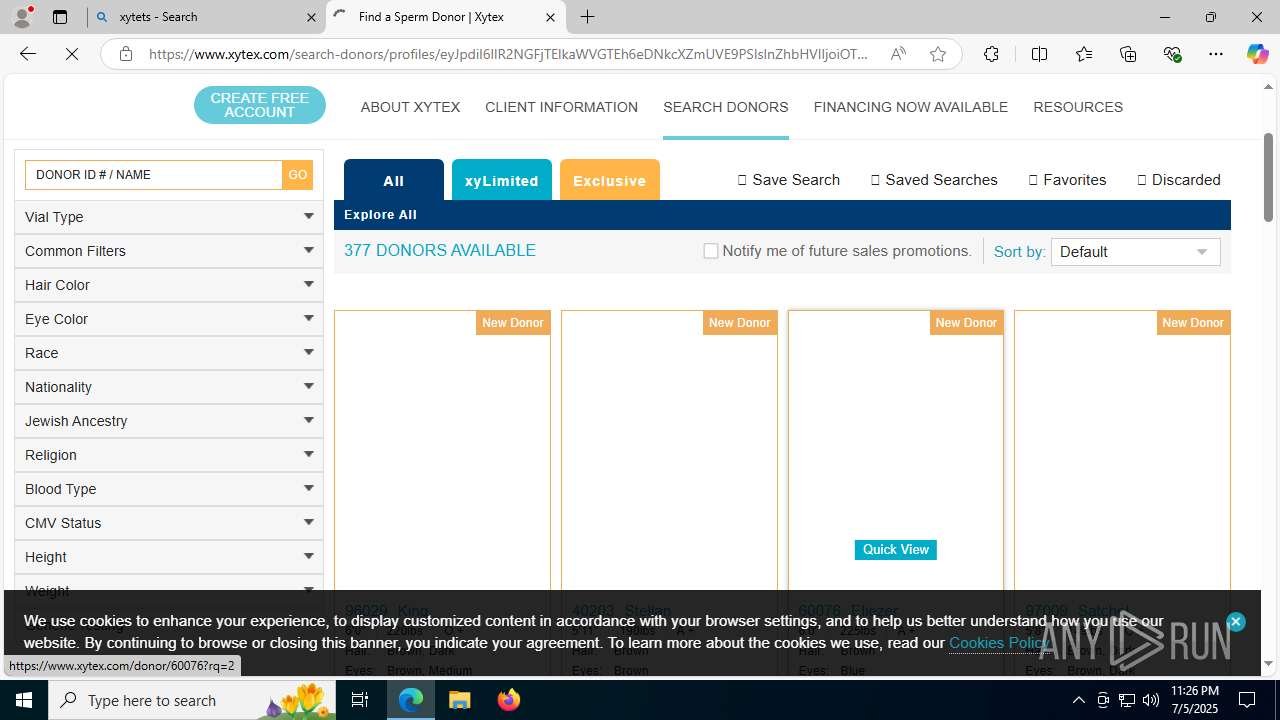The image size is (1280, 720).
Task: Click the Donor ID / Name field
Action: tap(154, 175)
